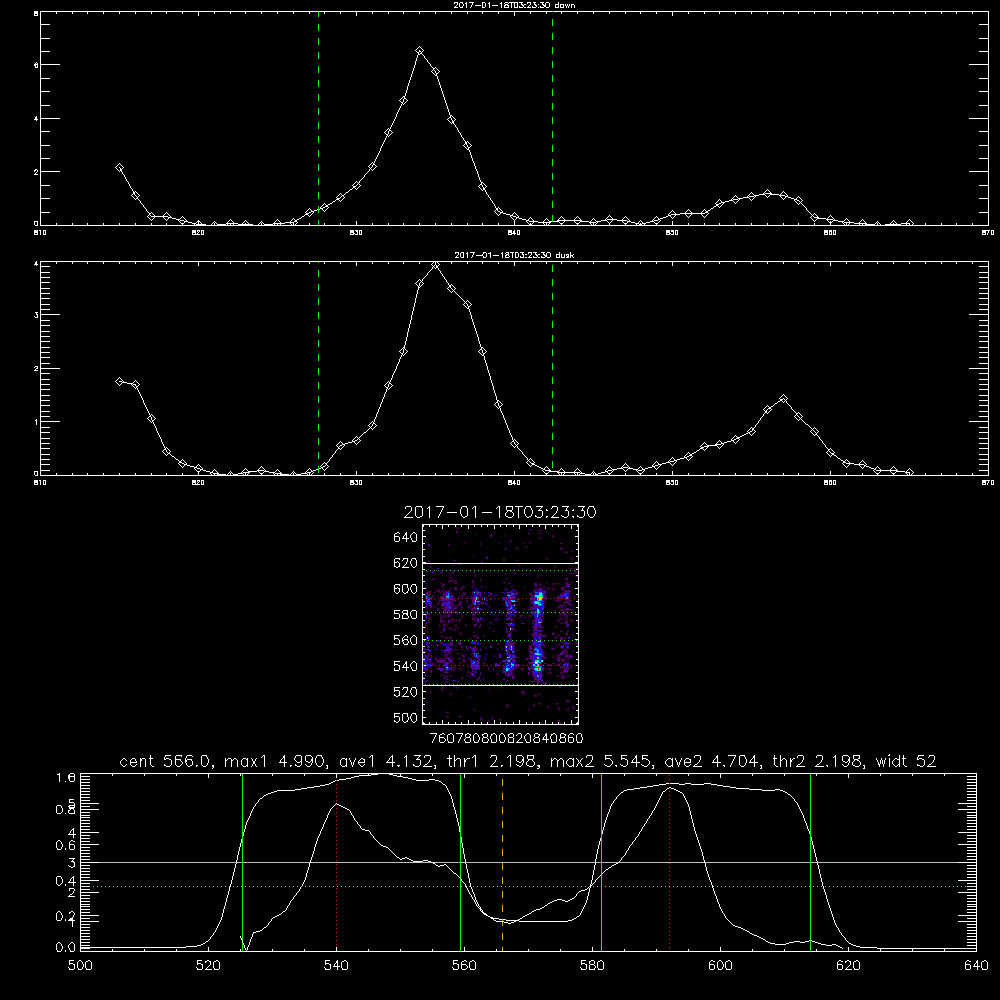The image size is (1000, 1000).
Task: Select the 'thr2 2.198' value in stats line
Action: coord(818,761)
